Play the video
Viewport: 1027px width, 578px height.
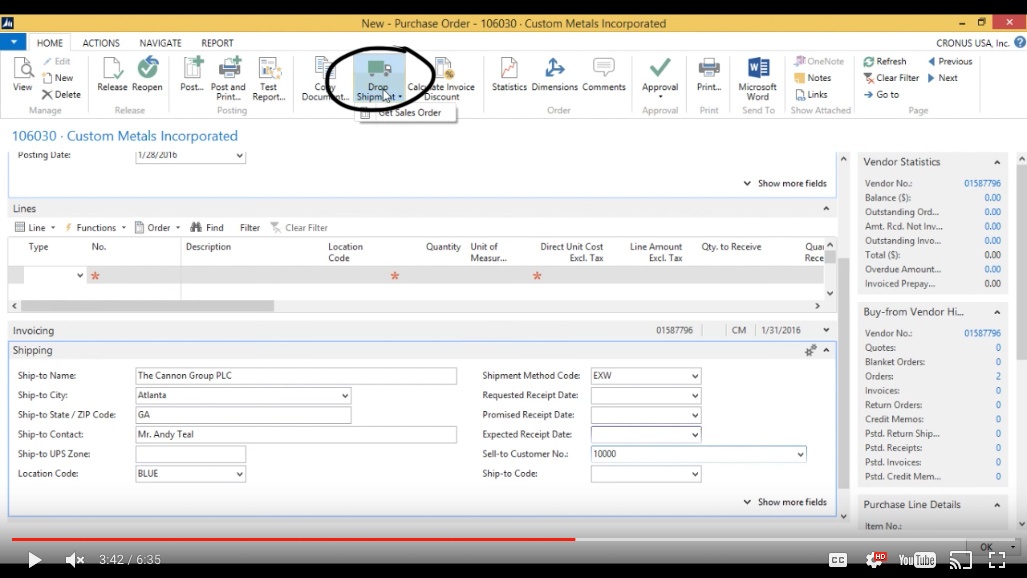(x=35, y=560)
